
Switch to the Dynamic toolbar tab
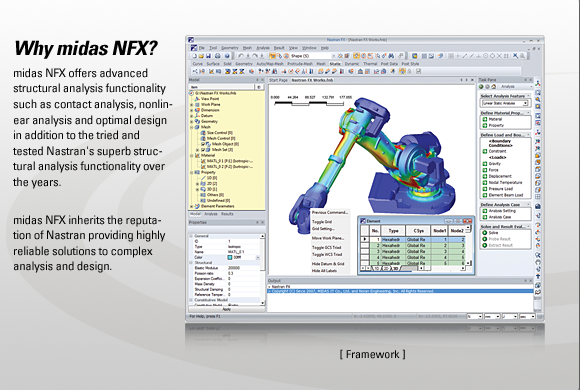pos(351,64)
